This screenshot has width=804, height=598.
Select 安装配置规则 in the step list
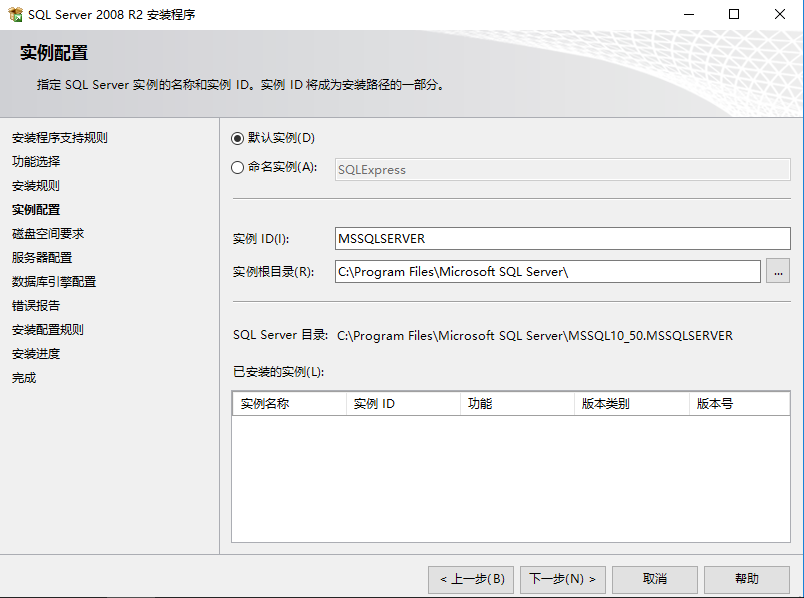(48, 330)
